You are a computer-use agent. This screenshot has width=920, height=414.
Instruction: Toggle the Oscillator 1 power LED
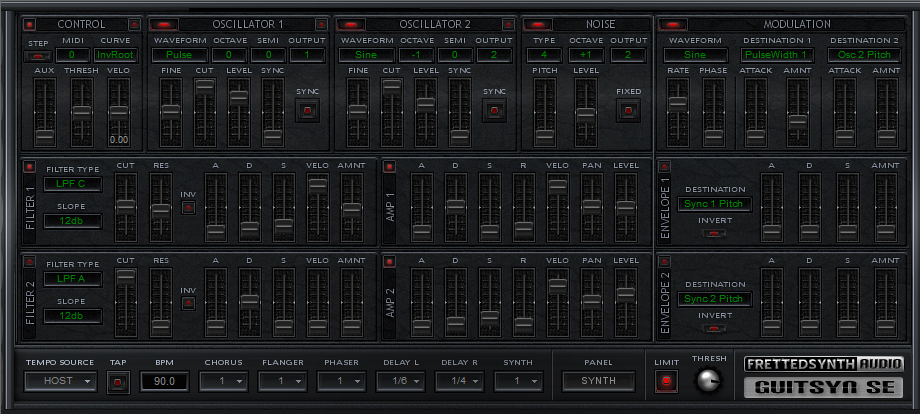[164, 25]
